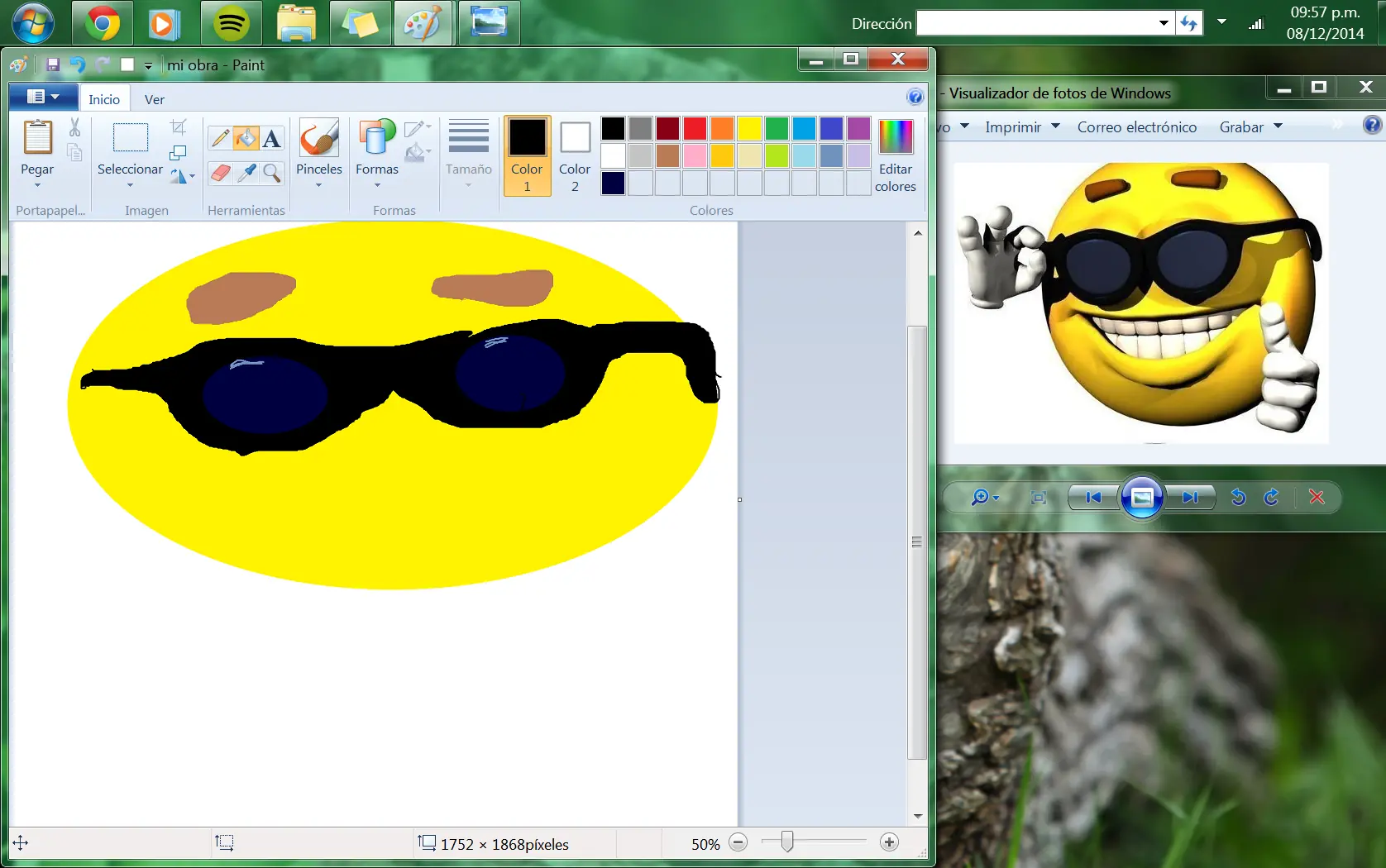Click the zoom in plus button
1386x868 pixels.
889,842
